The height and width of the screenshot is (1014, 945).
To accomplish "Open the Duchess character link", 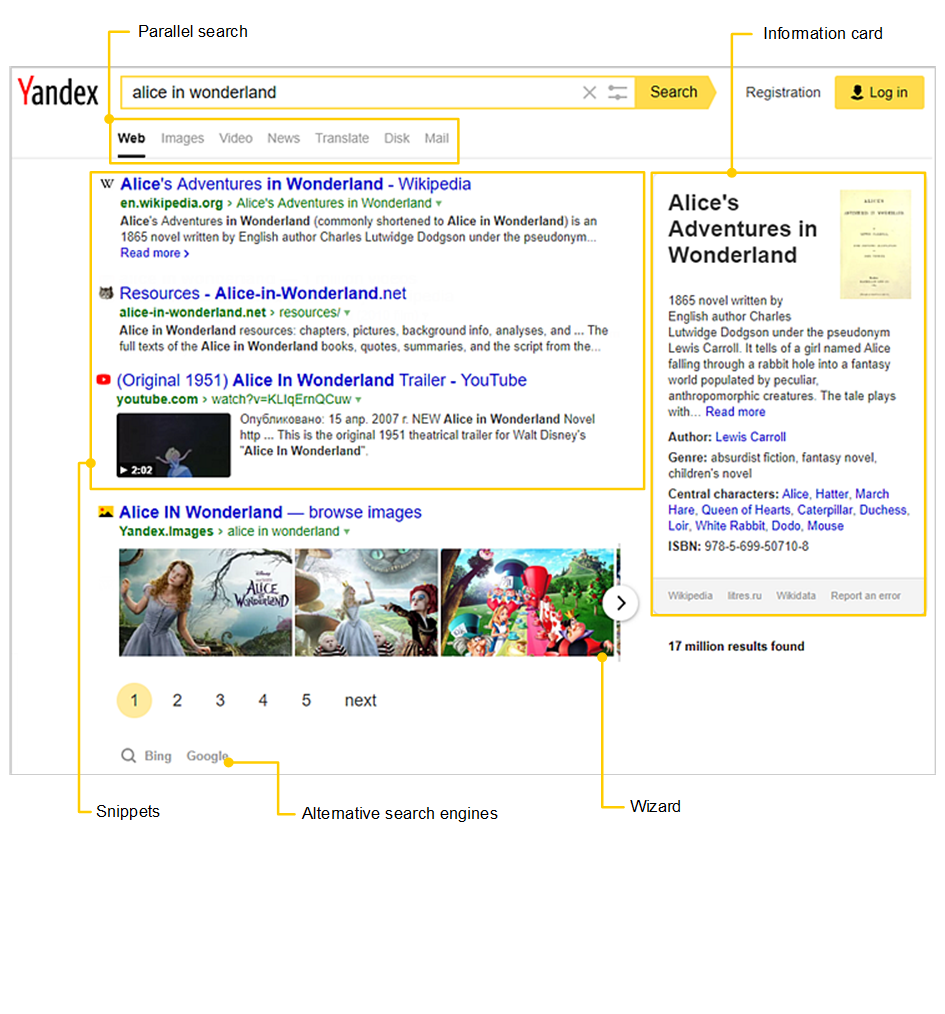I will coord(884,510).
